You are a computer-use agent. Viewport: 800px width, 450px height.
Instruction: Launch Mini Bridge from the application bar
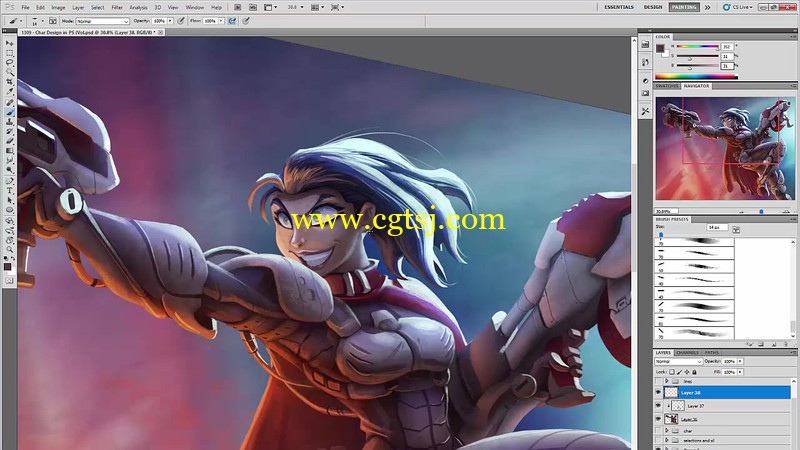coord(253,7)
